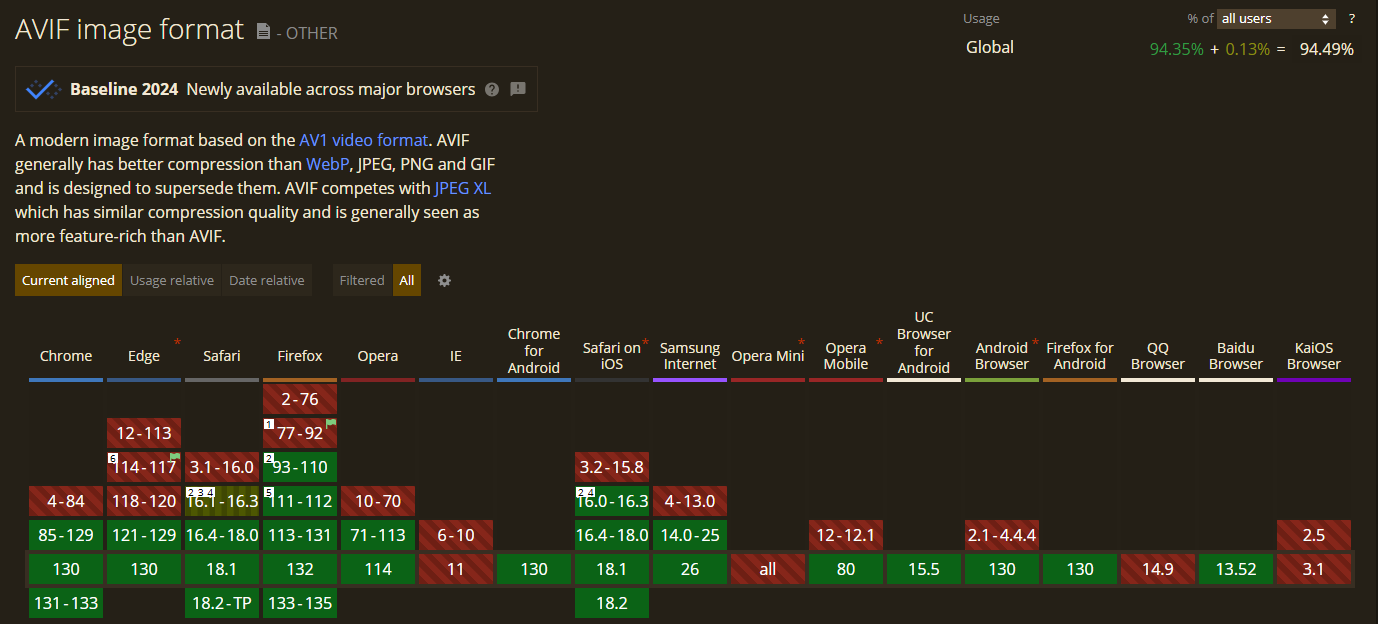
Task: Click the question mark beside usage dropdown
Action: coord(1352,19)
